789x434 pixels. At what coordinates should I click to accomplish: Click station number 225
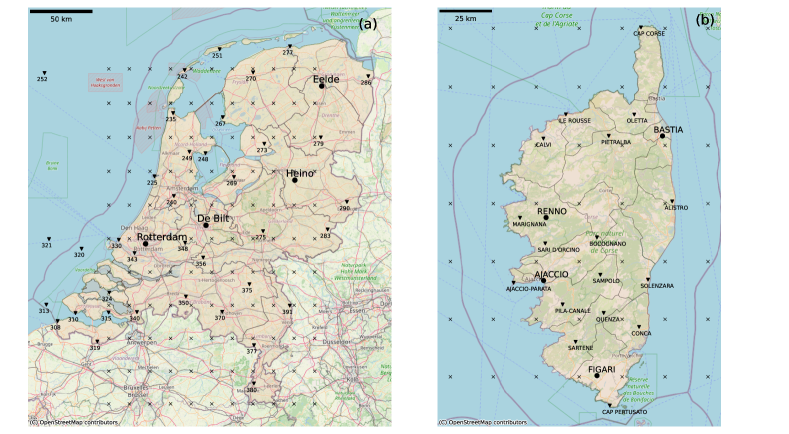(152, 183)
